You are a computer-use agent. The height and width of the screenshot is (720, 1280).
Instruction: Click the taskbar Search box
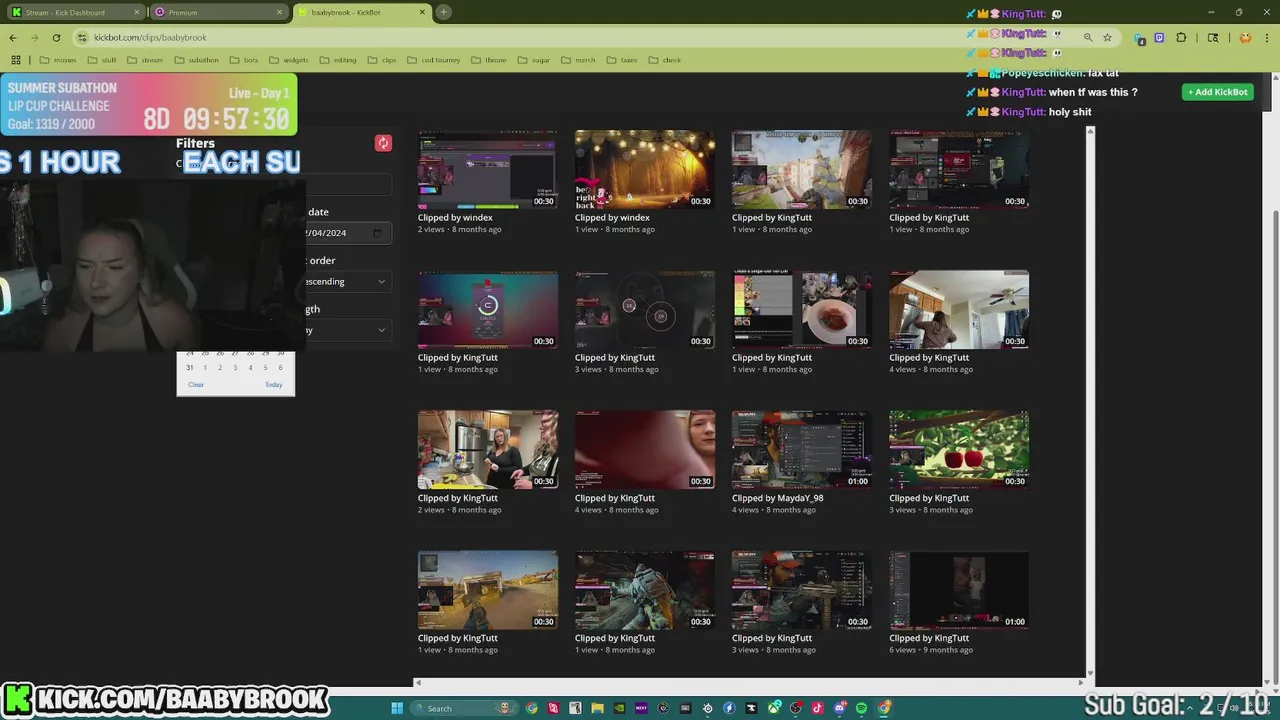click(460, 708)
